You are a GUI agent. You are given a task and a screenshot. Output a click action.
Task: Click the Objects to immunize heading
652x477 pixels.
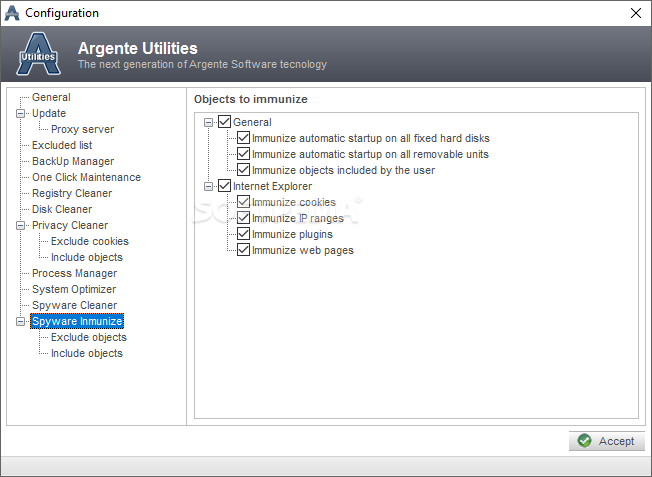click(x=251, y=99)
